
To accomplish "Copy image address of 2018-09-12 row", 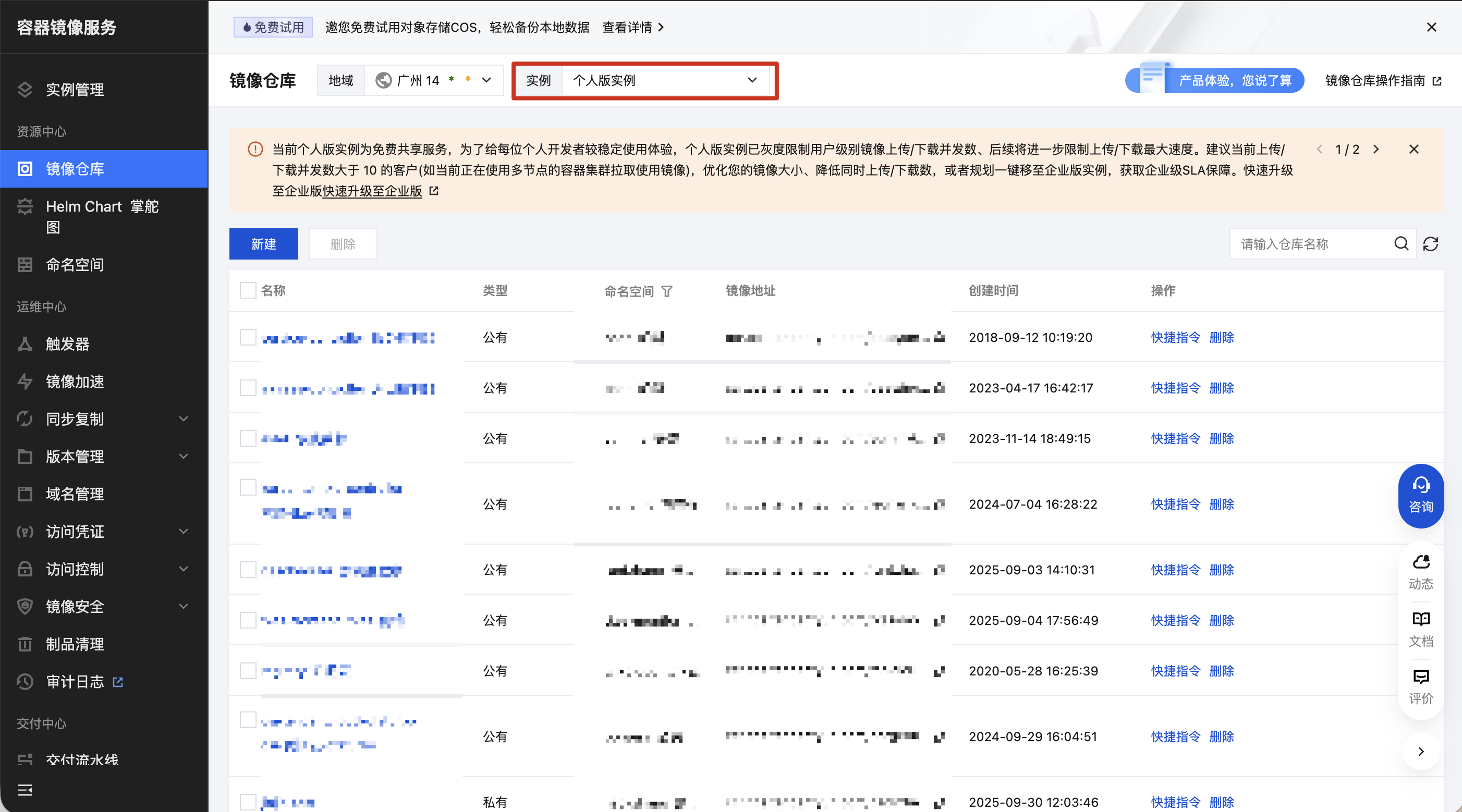I will click(x=939, y=337).
